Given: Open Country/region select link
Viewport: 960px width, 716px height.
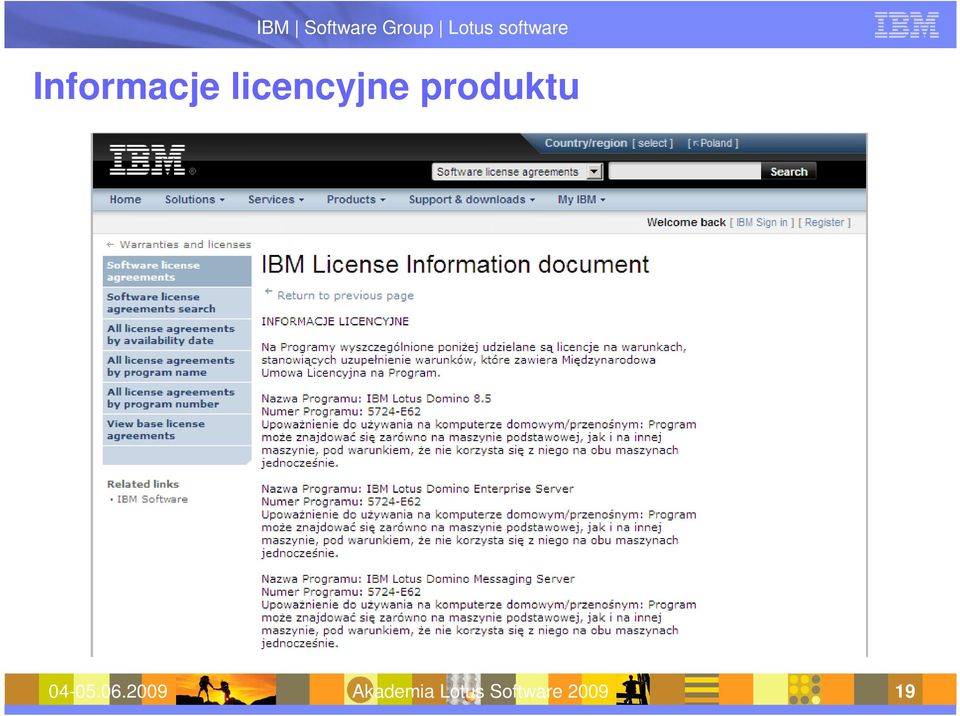Looking at the screenshot, I should pyautogui.click(x=653, y=143).
